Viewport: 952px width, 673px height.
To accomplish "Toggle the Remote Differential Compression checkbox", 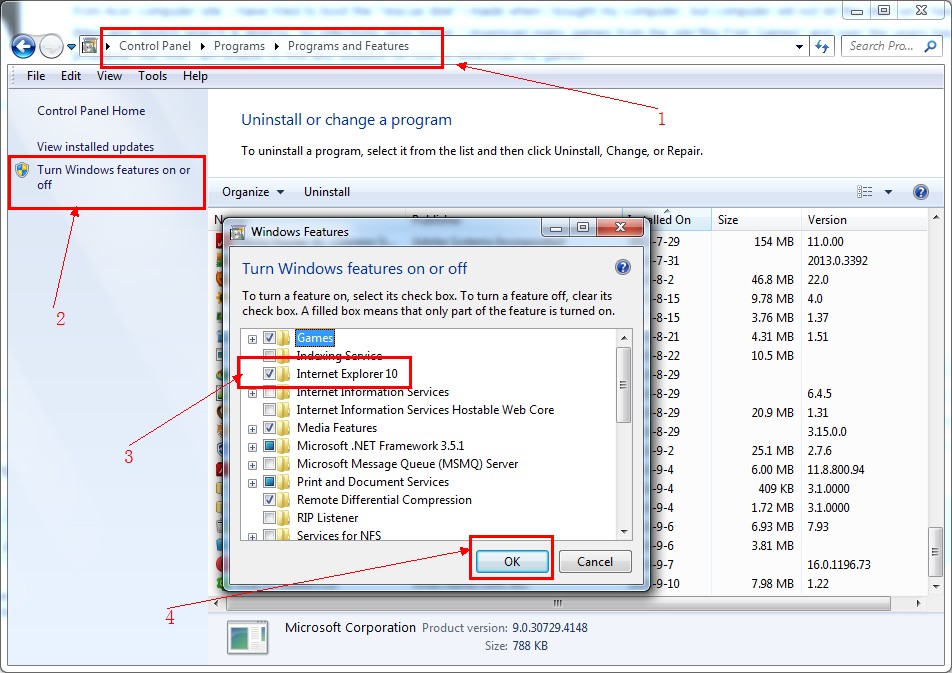I will [270, 500].
